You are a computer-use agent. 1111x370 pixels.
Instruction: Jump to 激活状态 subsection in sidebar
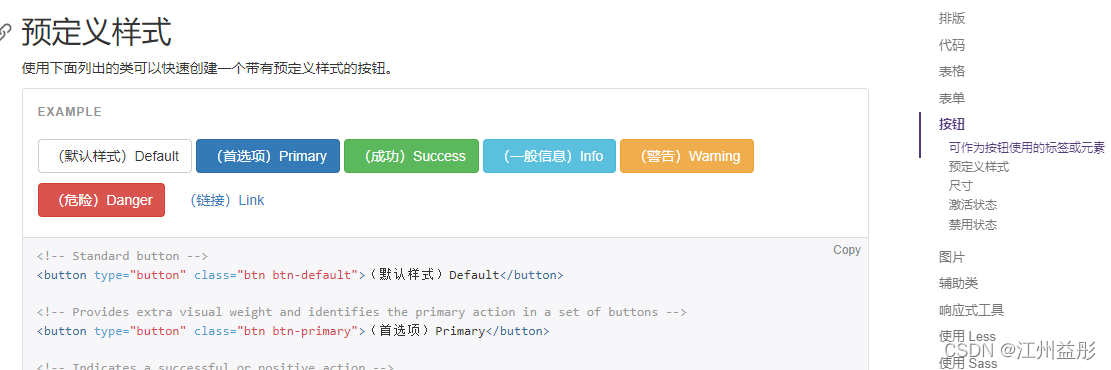[973, 205]
